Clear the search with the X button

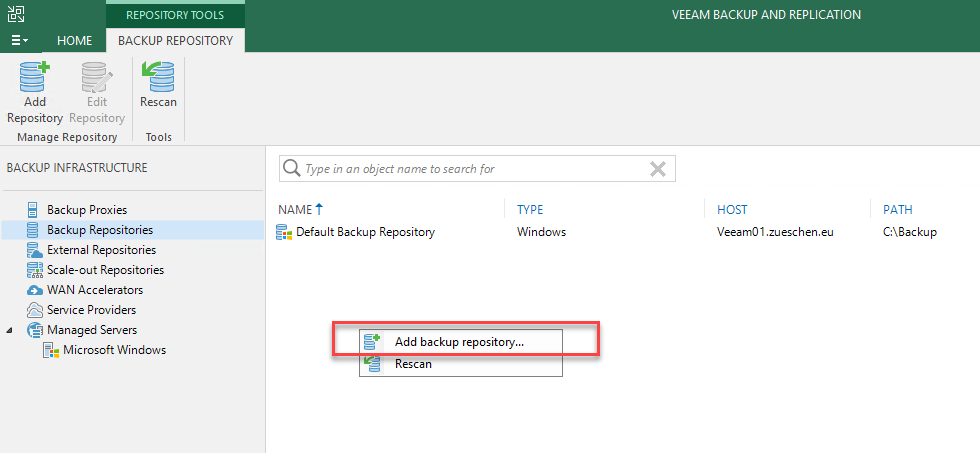(x=658, y=169)
